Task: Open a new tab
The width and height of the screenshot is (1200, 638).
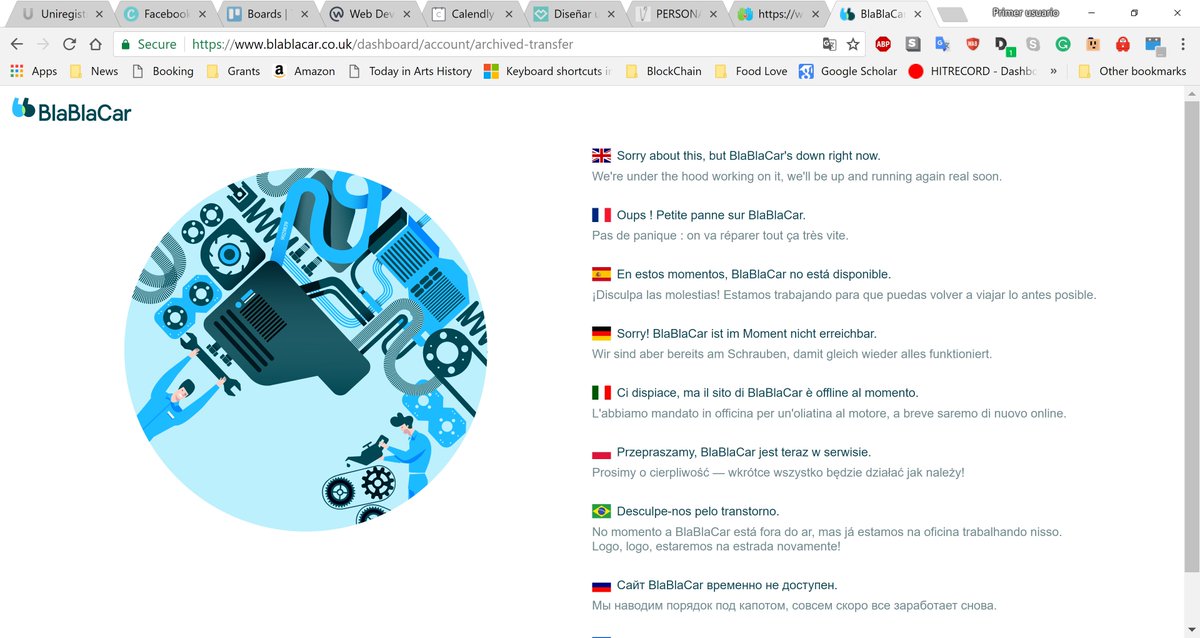Action: point(952,15)
